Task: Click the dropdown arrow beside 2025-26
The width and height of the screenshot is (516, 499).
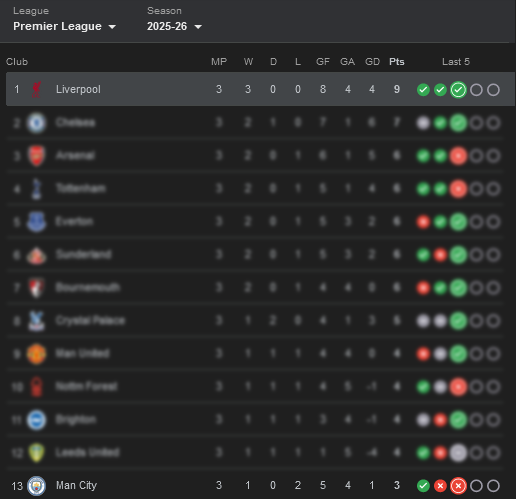Action: pyautogui.click(x=198, y=27)
